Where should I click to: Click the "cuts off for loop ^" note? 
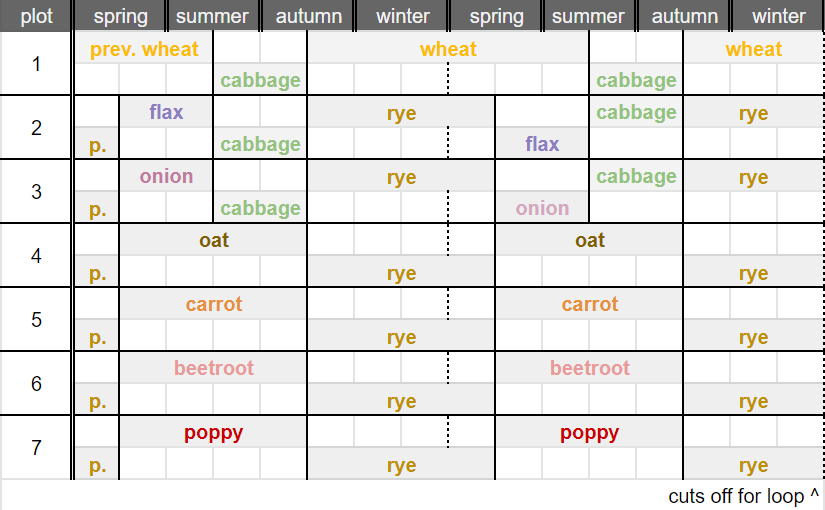click(x=743, y=496)
